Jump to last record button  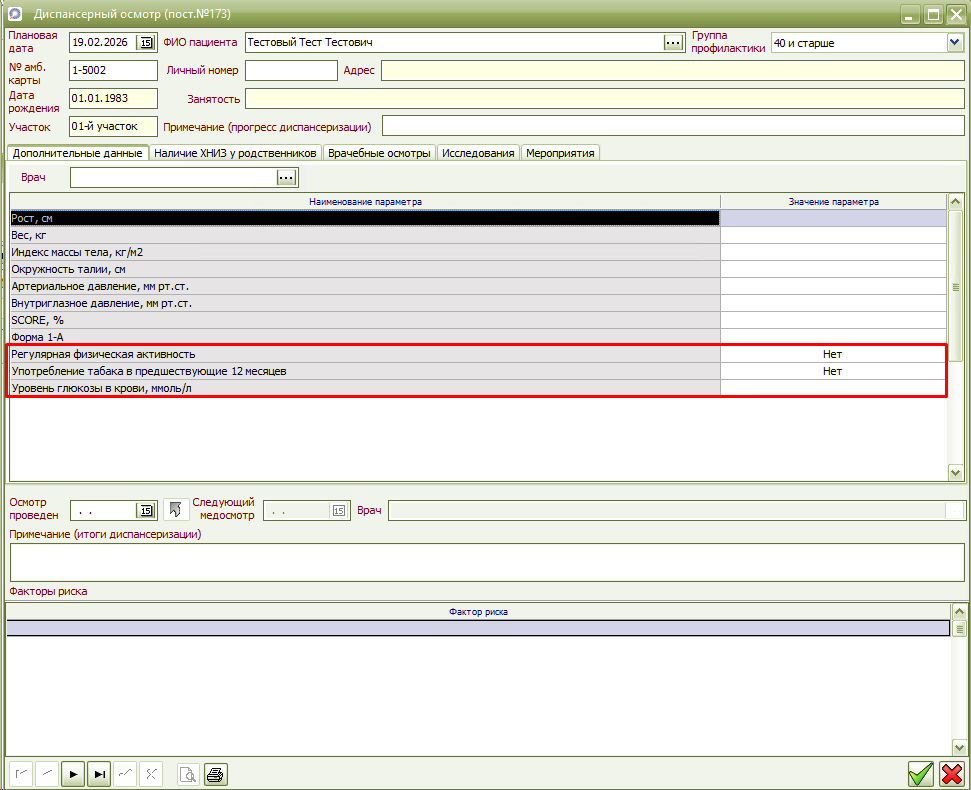coord(99,774)
